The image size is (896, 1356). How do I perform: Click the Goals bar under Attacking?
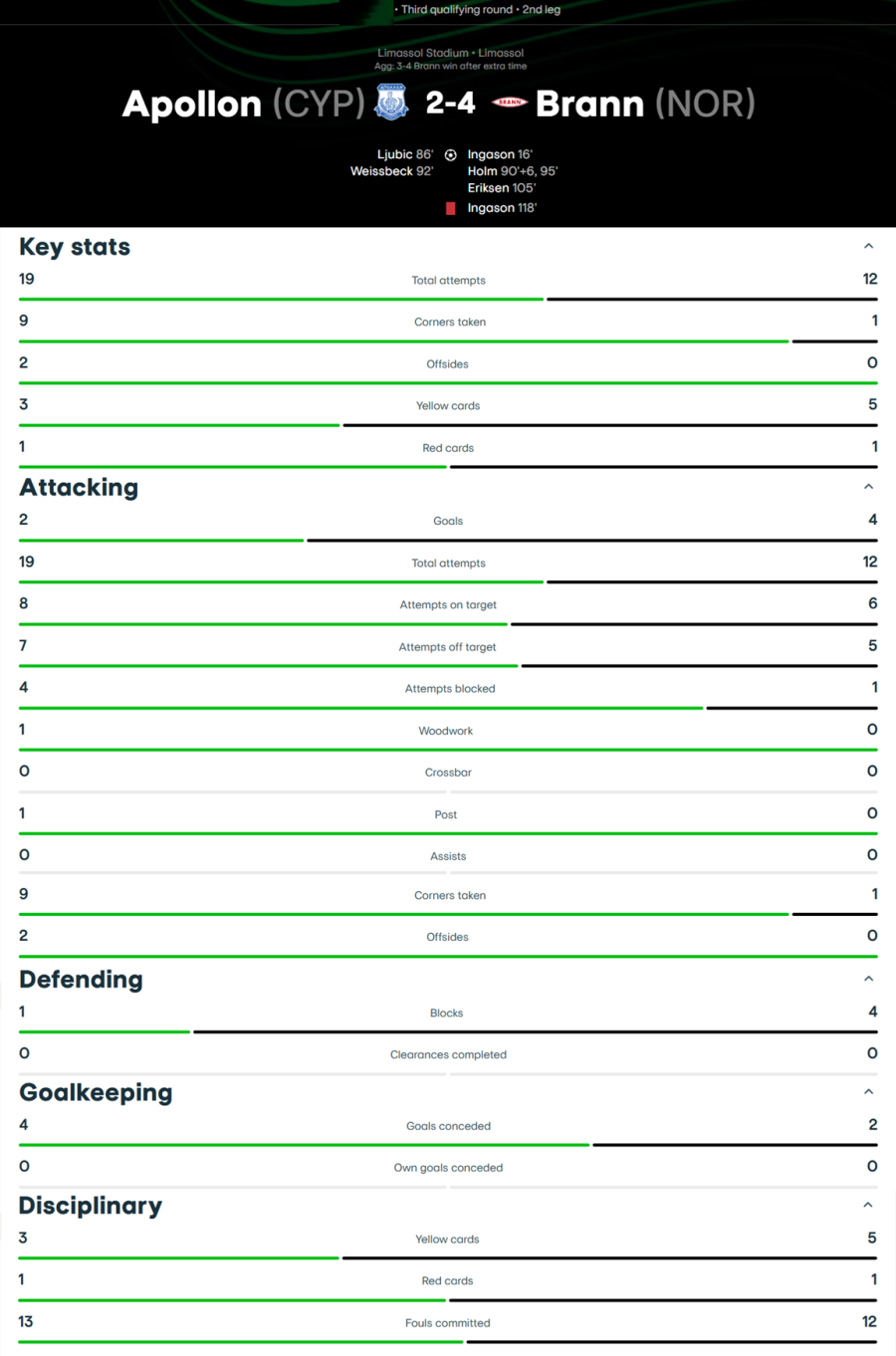coord(448,541)
